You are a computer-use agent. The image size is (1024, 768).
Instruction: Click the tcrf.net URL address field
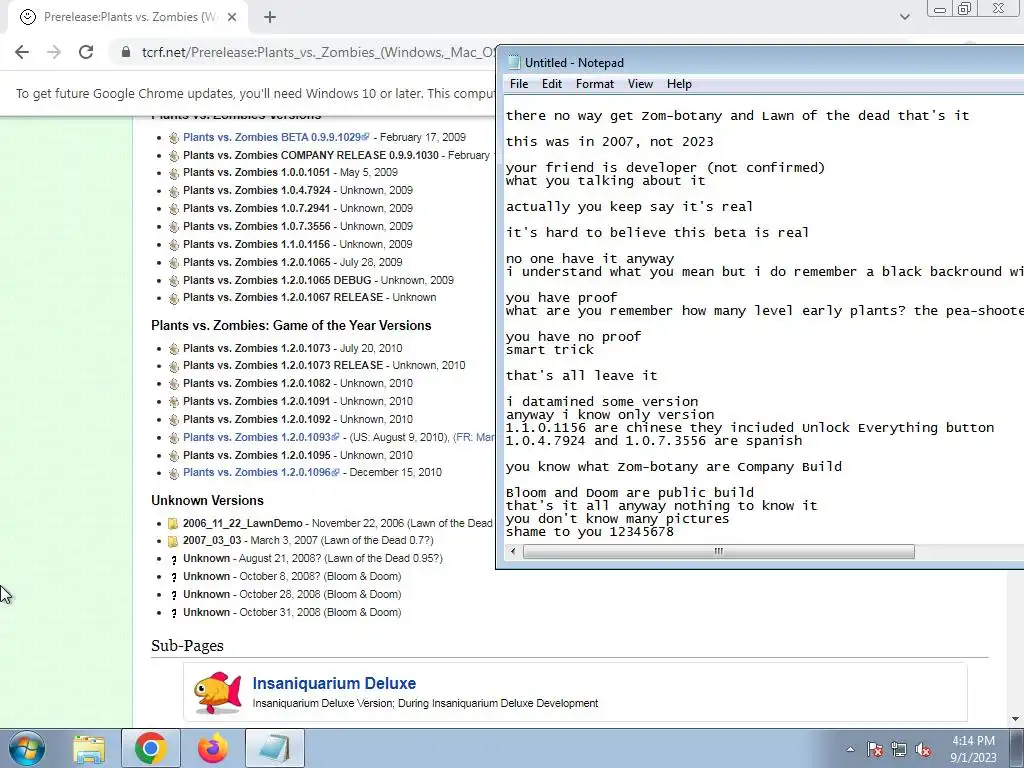319,52
